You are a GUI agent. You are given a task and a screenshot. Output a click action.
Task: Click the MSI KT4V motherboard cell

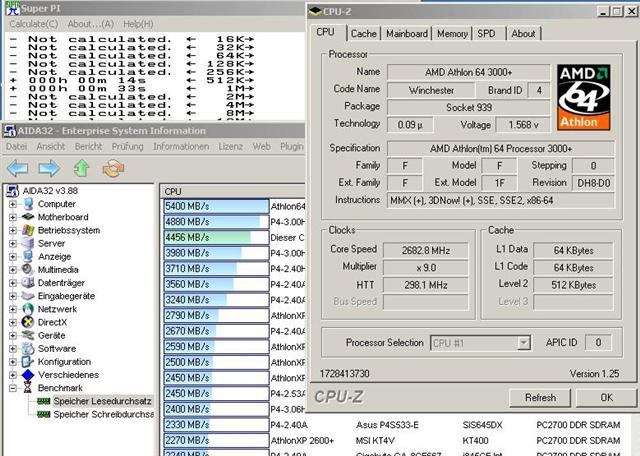pos(375,440)
